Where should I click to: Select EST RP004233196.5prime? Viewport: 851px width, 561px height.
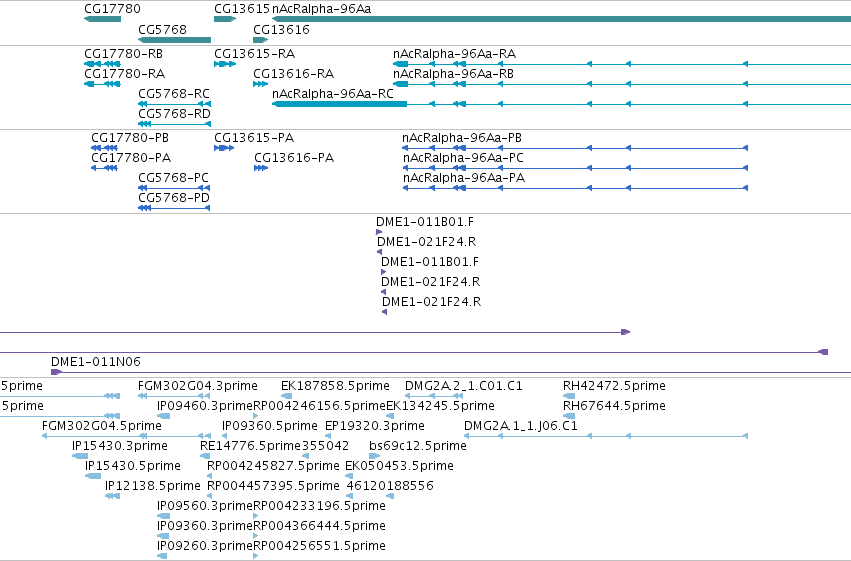(320, 506)
